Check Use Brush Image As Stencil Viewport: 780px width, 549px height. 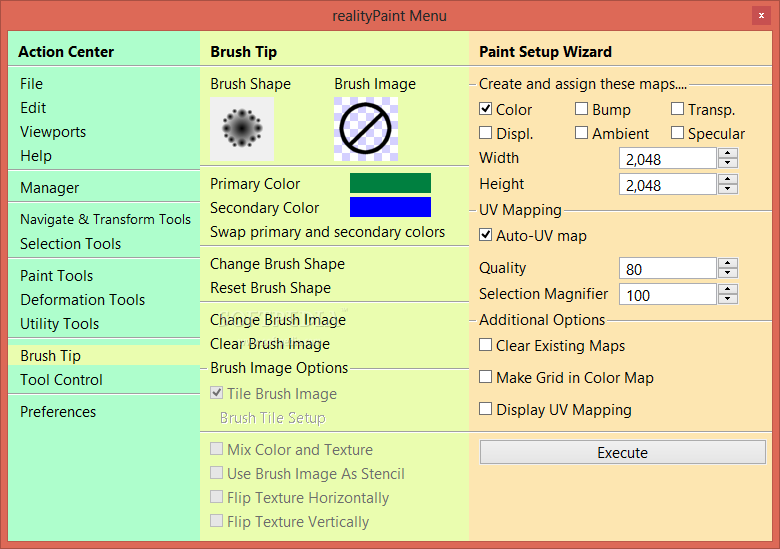pyautogui.click(x=216, y=472)
